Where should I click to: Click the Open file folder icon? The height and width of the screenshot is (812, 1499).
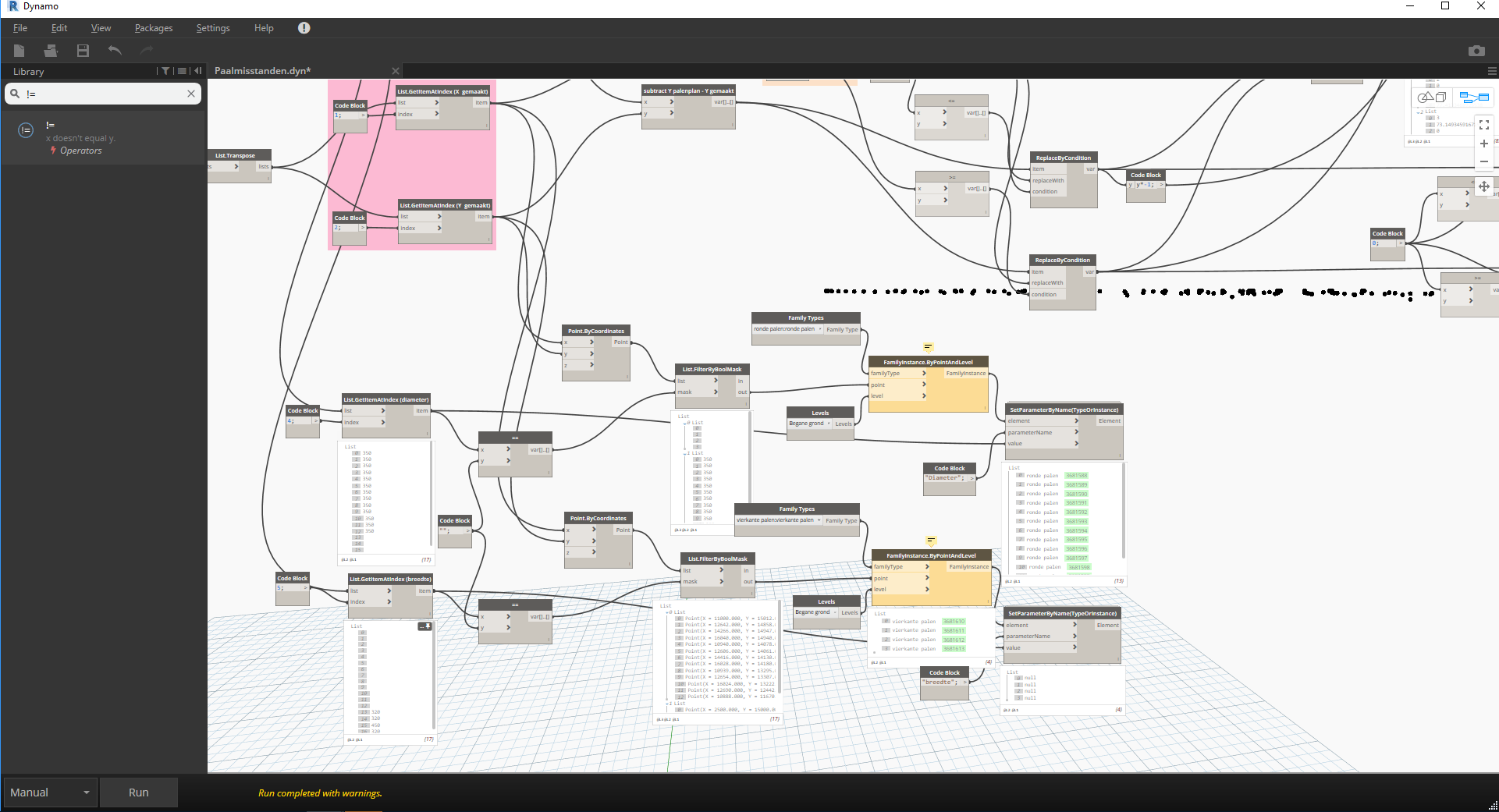[x=51, y=51]
